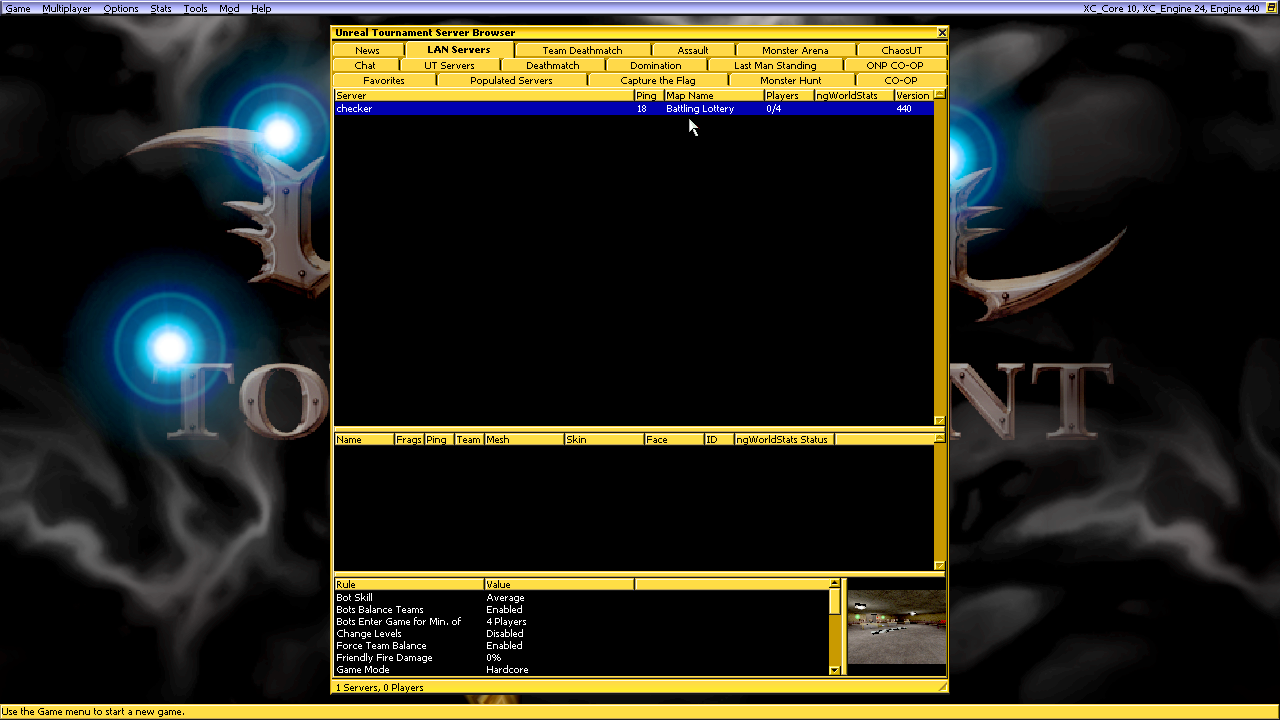Image resolution: width=1280 pixels, height=720 pixels.
Task: Close the Server Browser window
Action: 941,33
